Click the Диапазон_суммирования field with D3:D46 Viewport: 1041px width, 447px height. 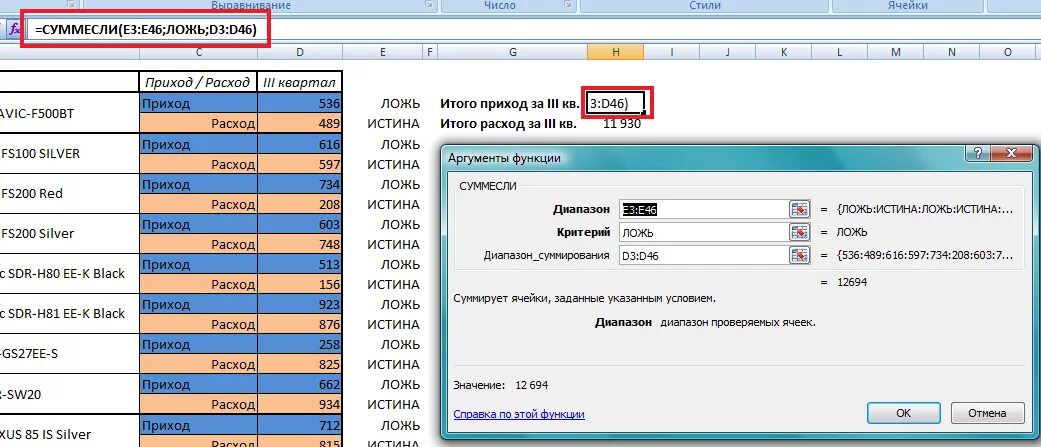coord(704,255)
